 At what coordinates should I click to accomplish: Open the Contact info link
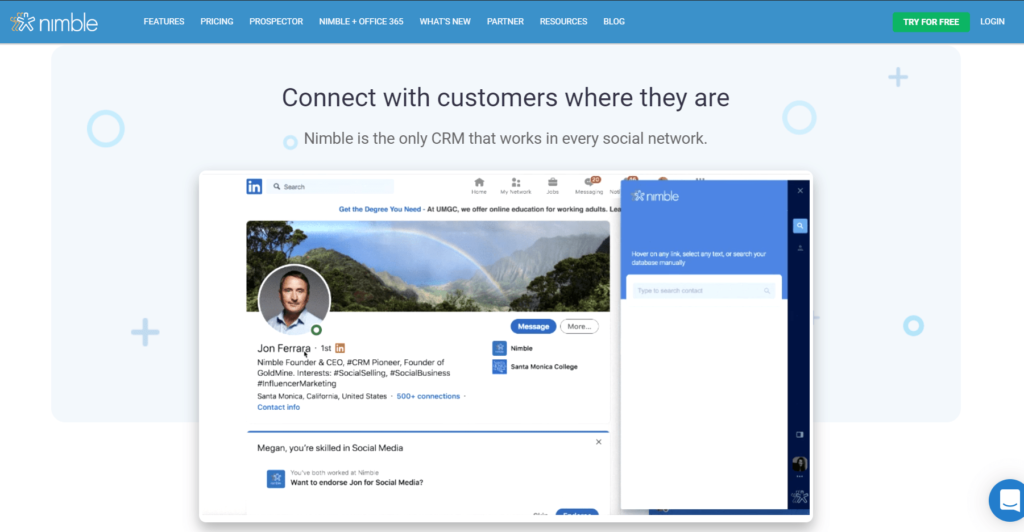(278, 407)
